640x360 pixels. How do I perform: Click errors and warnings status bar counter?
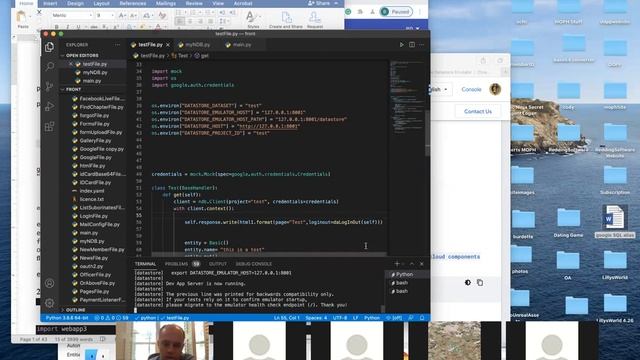[x=111, y=318]
